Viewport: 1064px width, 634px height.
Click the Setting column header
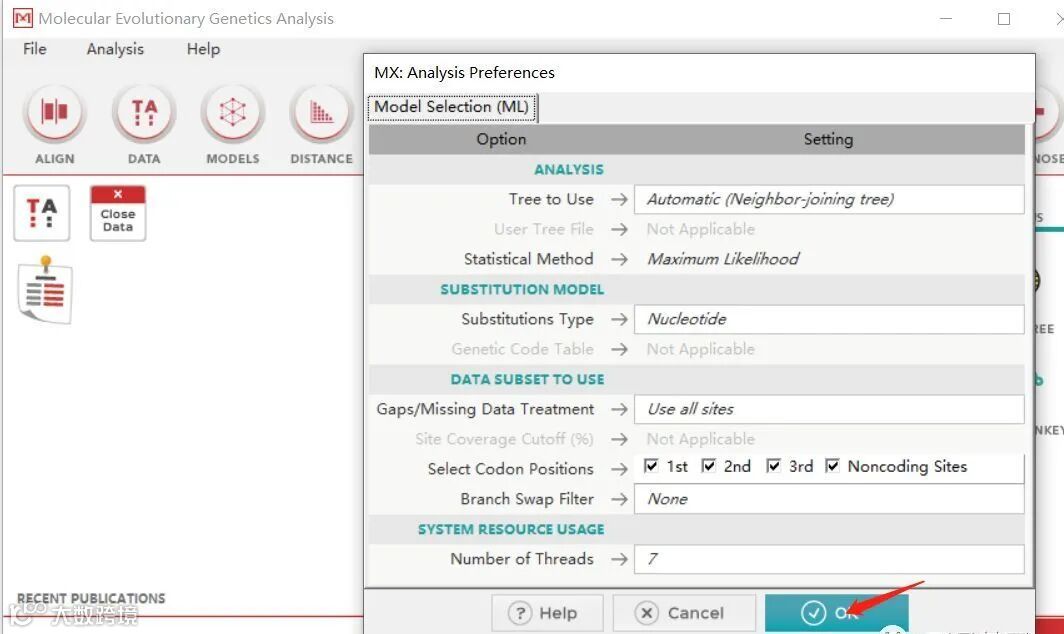[829, 139]
